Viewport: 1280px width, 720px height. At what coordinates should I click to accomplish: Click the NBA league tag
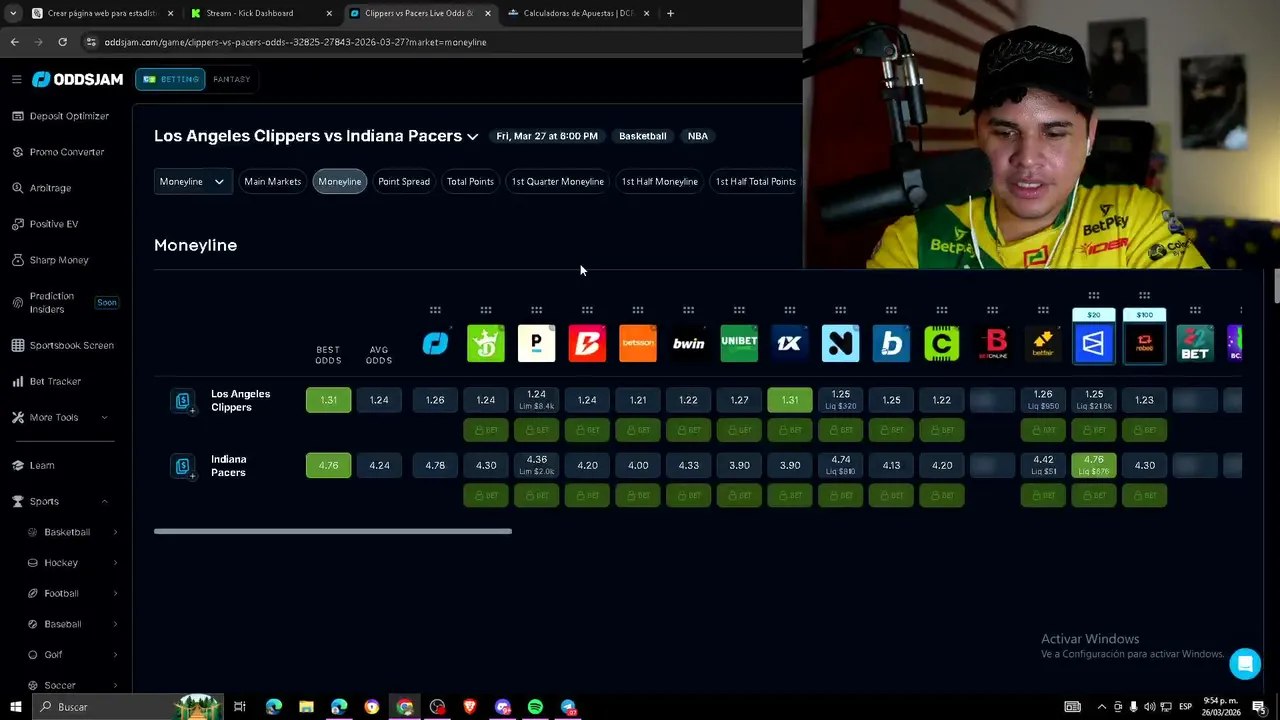click(x=698, y=136)
